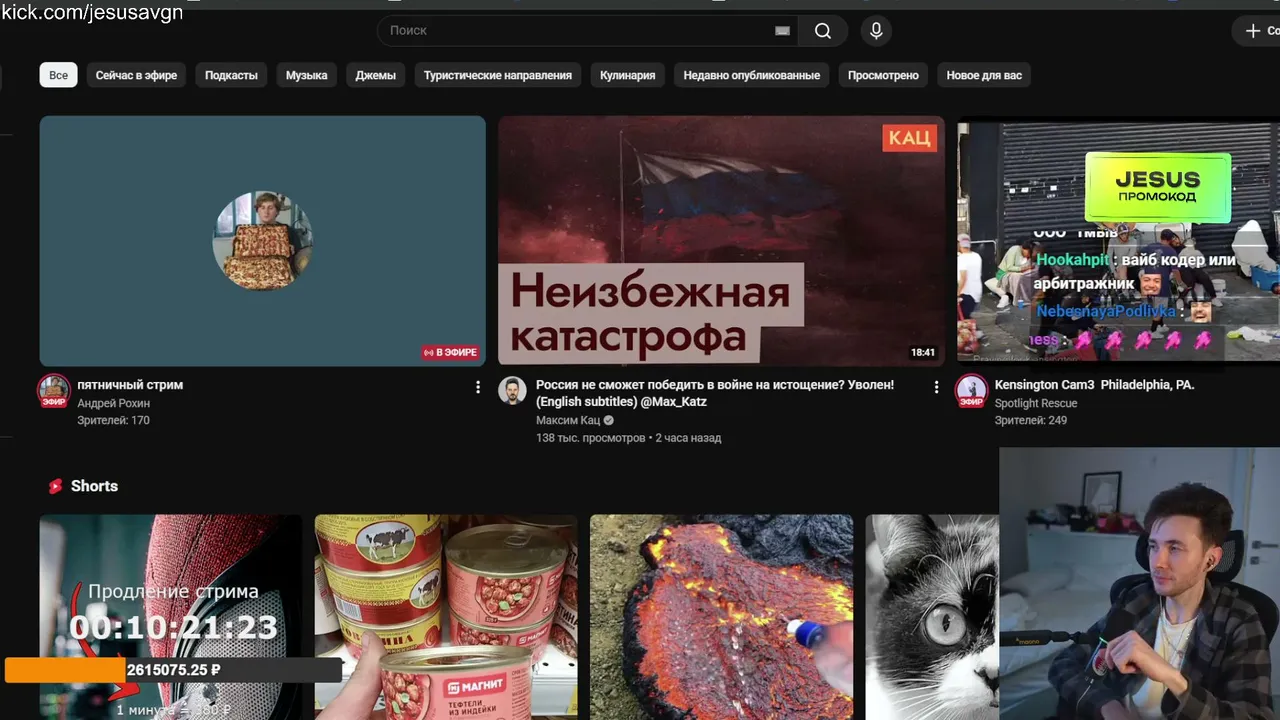Open options menu for the Максим Кац video
Viewport: 1280px width, 720px height.
pos(936,387)
